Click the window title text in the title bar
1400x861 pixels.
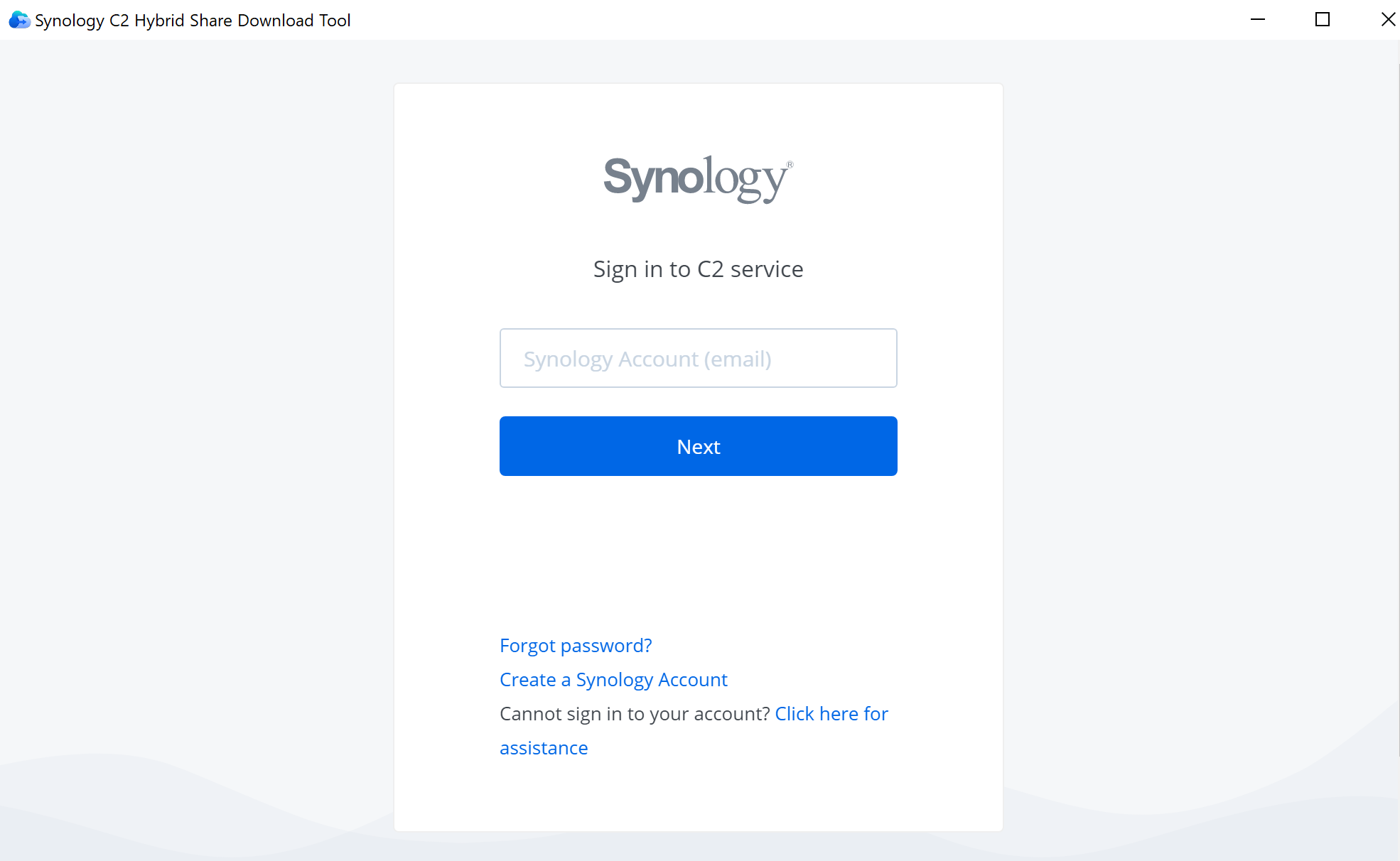pos(193,21)
